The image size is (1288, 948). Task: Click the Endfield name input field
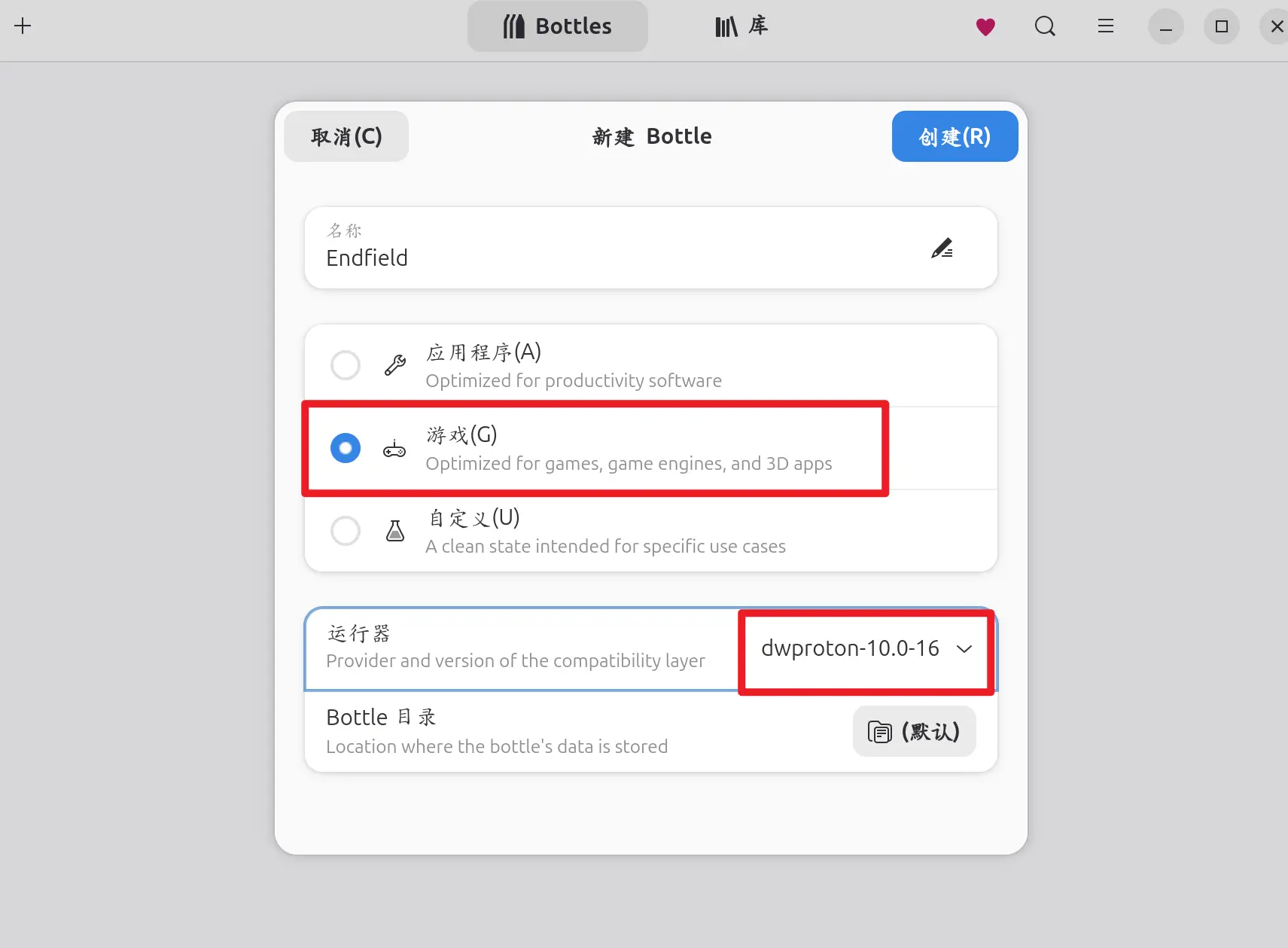pos(651,248)
